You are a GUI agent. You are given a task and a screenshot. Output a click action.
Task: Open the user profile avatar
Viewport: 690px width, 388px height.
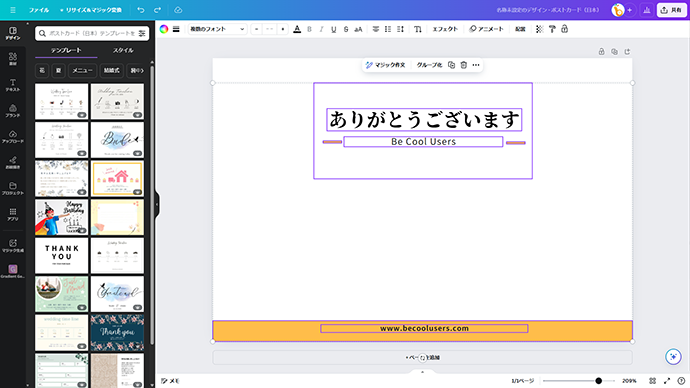618,10
